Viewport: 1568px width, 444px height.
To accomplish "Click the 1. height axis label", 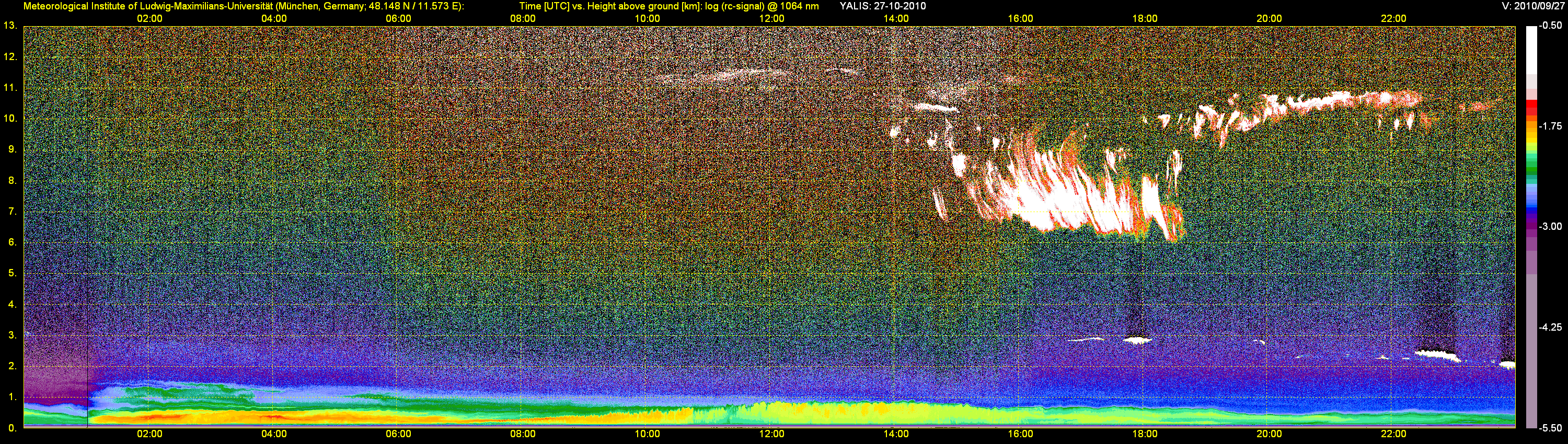I will [13, 397].
